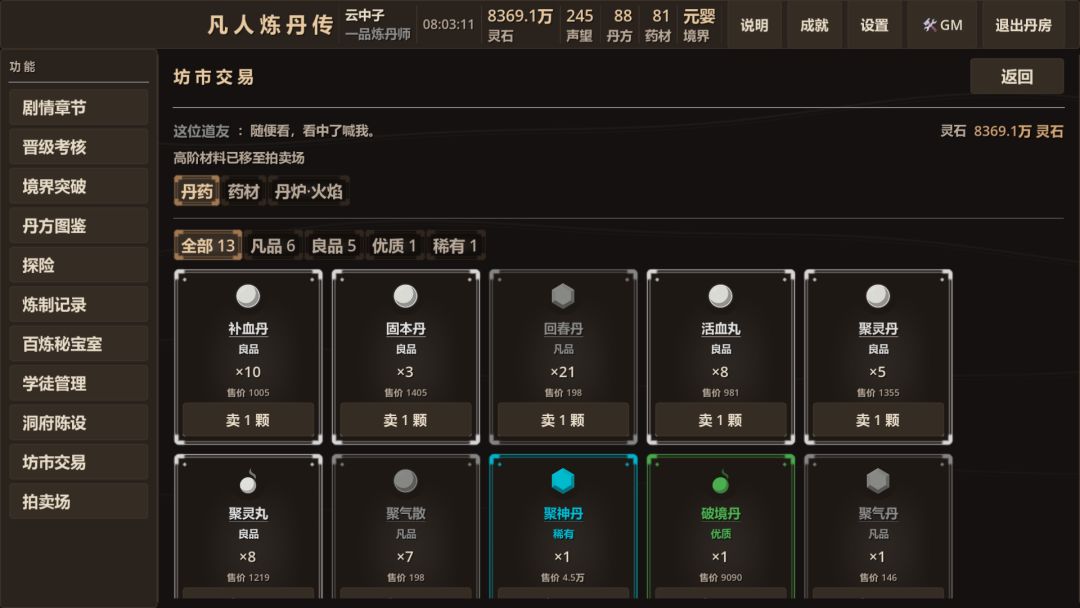Open 晋级考核 in the sidebar

tap(79, 147)
